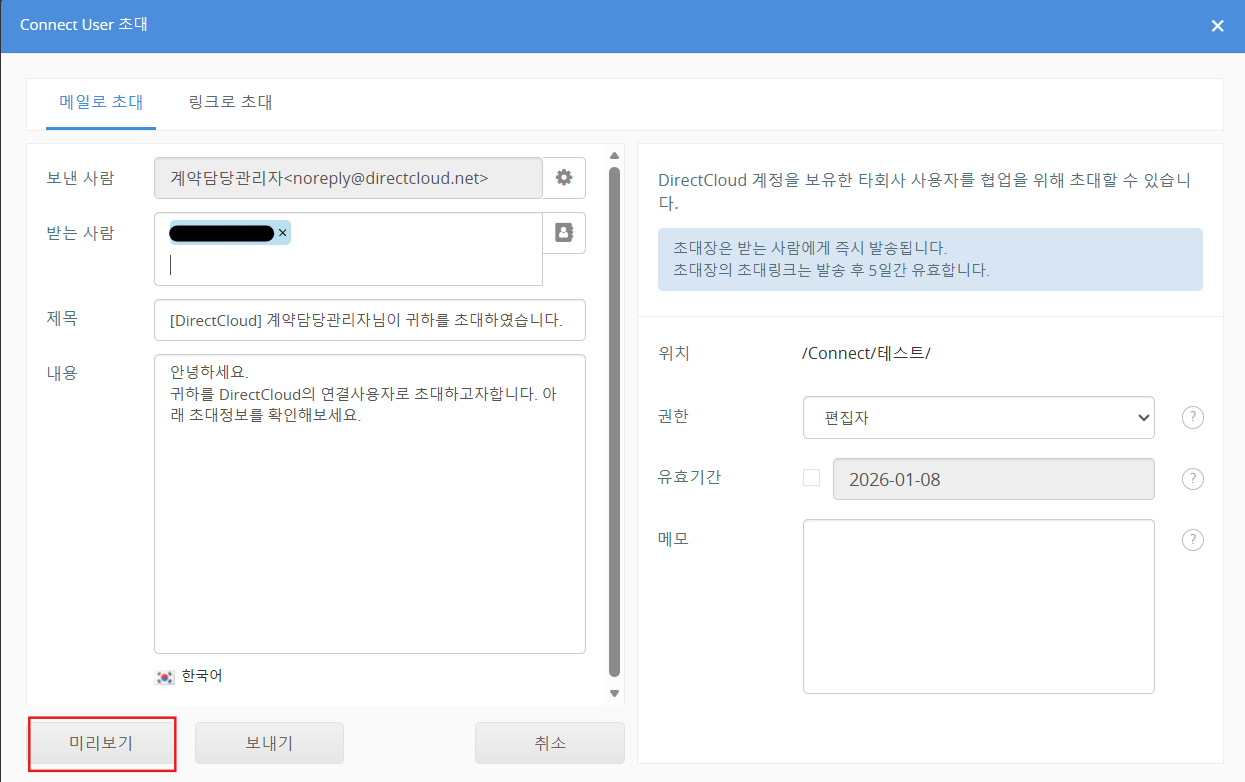The height and width of the screenshot is (782, 1245).
Task: Select the 메일로 초대 tab
Action: pyautogui.click(x=101, y=102)
